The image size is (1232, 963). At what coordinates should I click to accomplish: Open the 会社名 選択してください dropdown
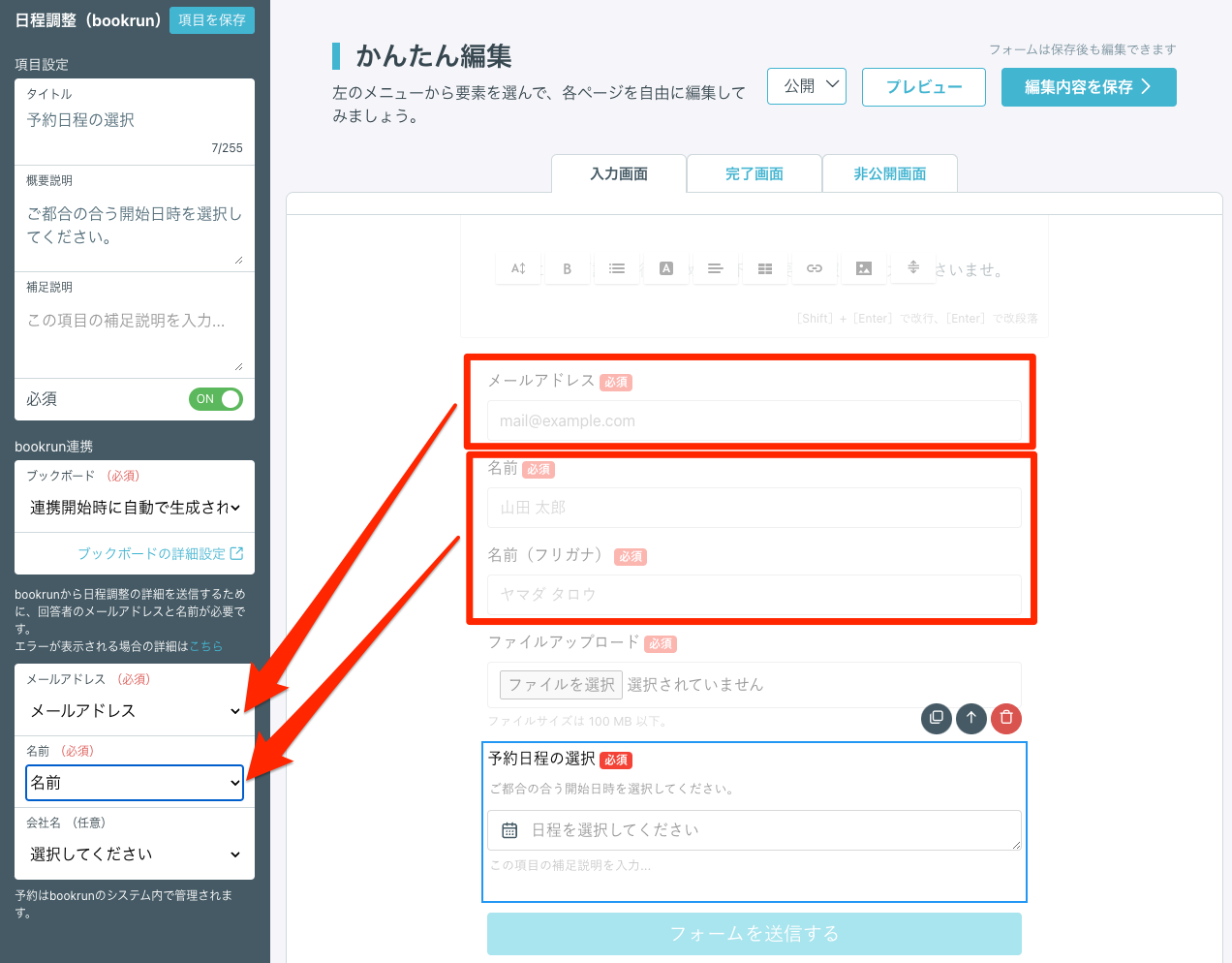point(135,854)
